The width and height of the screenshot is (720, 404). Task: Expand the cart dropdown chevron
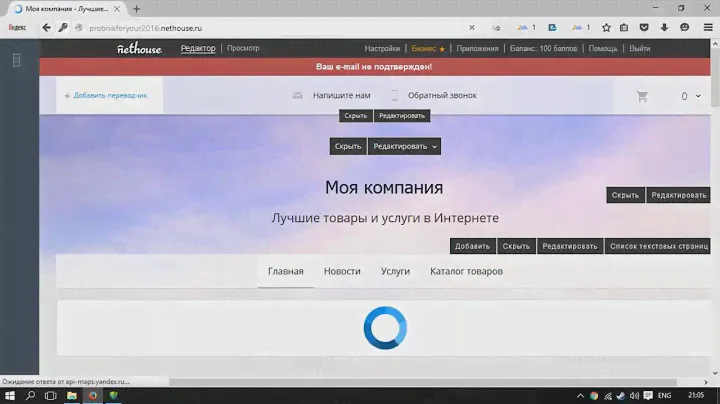pyautogui.click(x=698, y=96)
